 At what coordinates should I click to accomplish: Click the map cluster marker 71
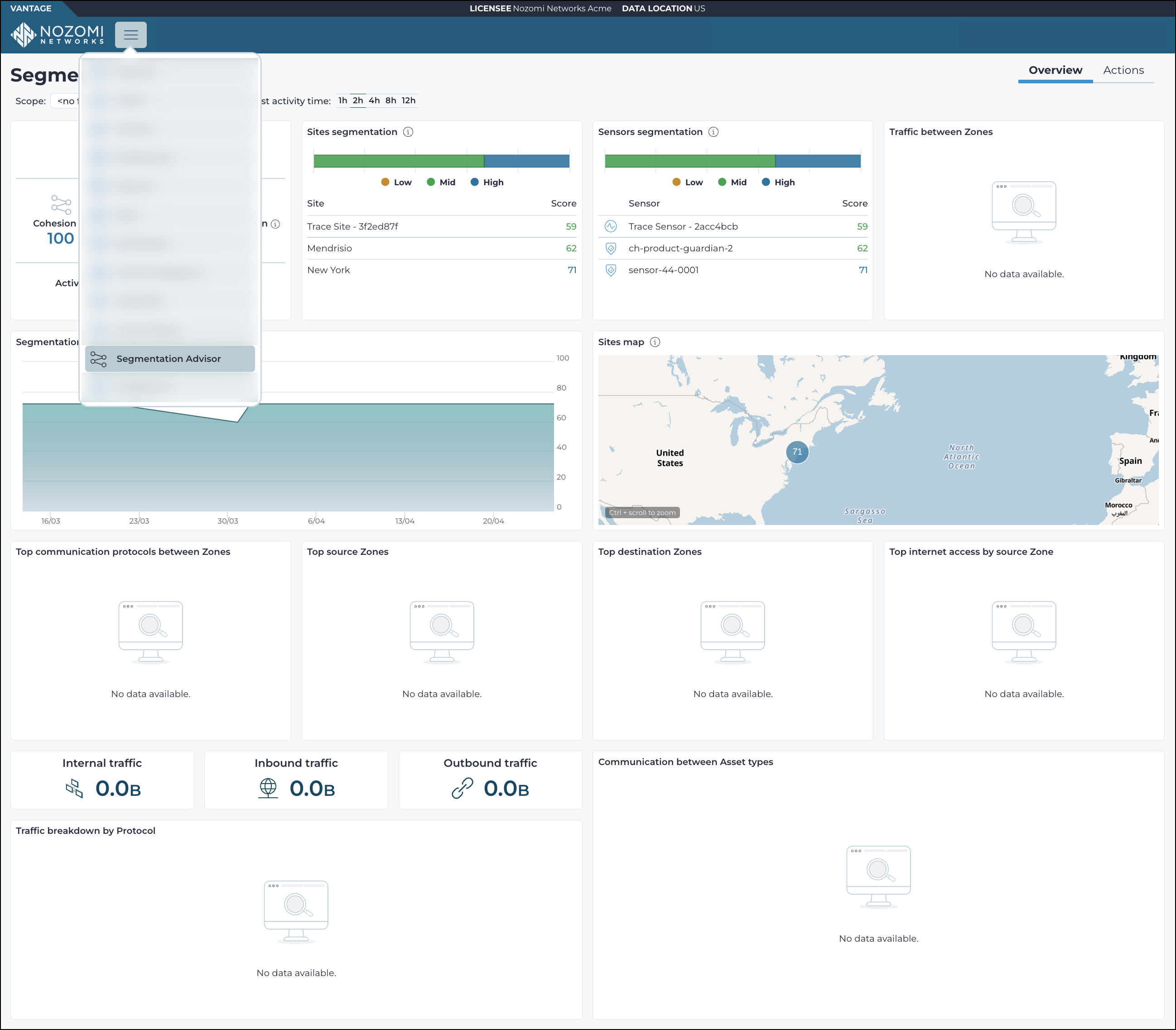coord(797,452)
